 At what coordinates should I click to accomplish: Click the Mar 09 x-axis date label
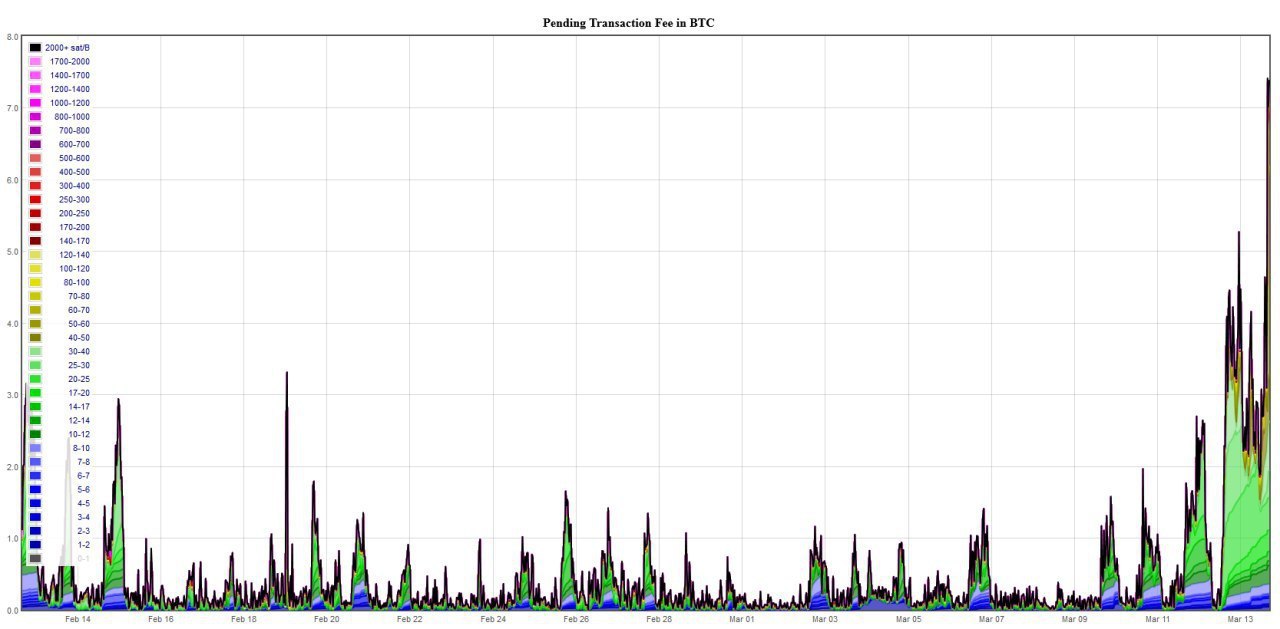[1075, 620]
